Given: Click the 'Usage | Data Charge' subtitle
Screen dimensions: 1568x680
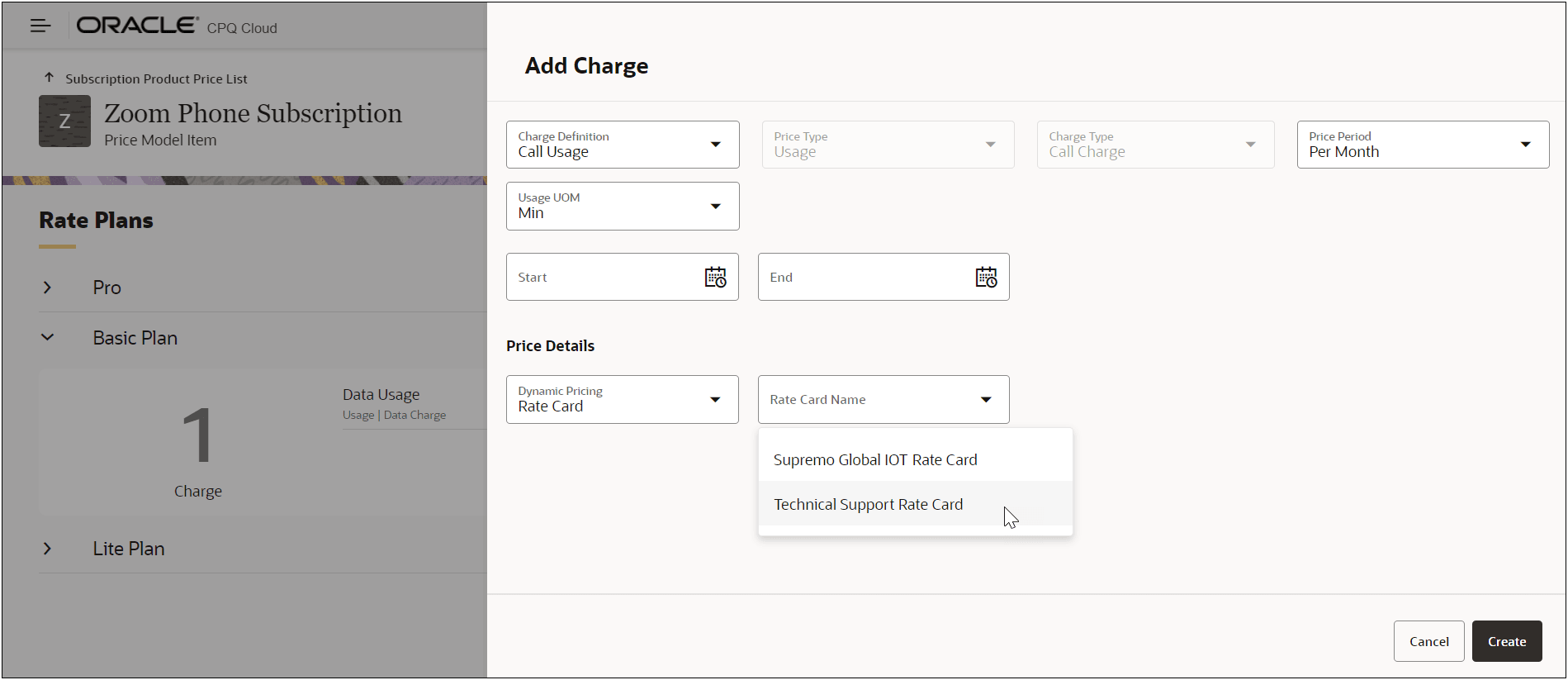Looking at the screenshot, I should tap(394, 415).
